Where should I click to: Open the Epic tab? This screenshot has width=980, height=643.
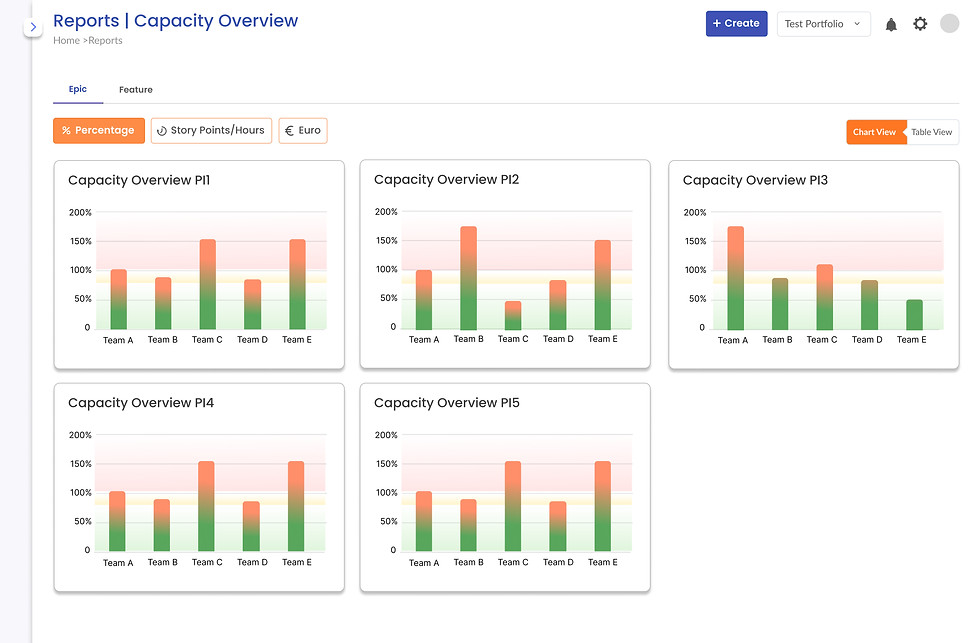[78, 89]
